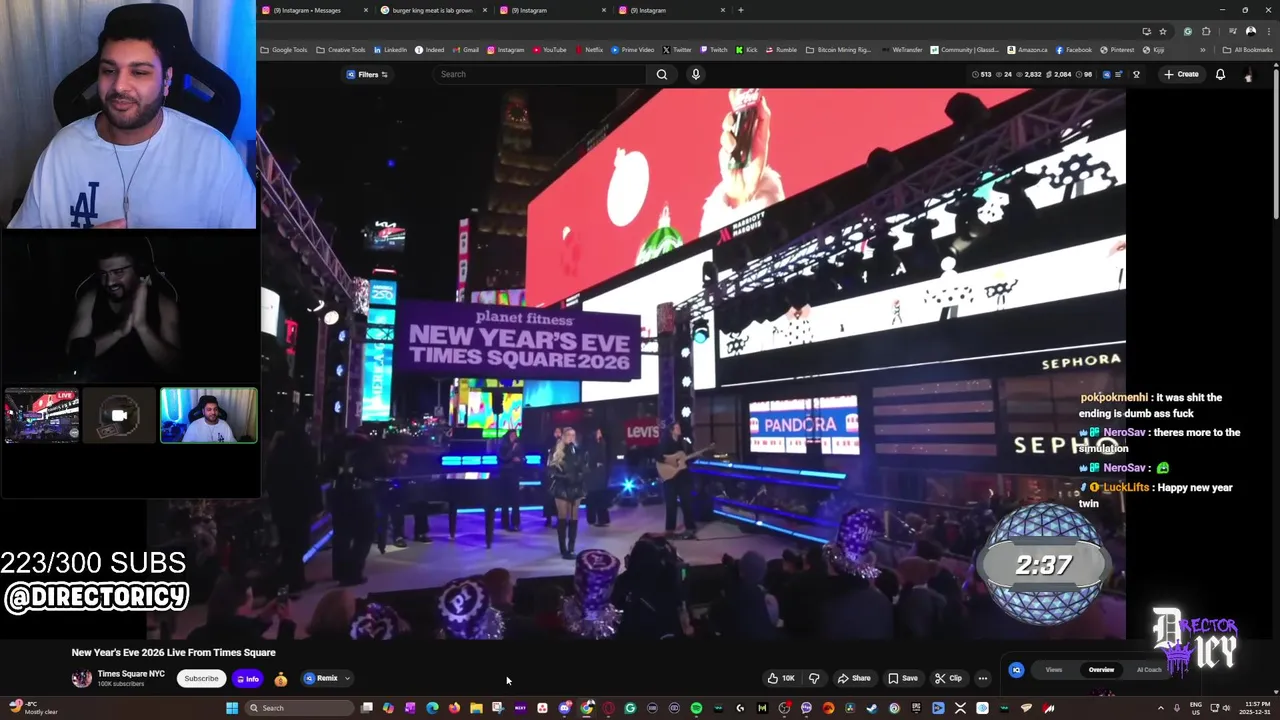1280x720 pixels.
Task: Dislike the video with thumbs down
Action: 814,678
